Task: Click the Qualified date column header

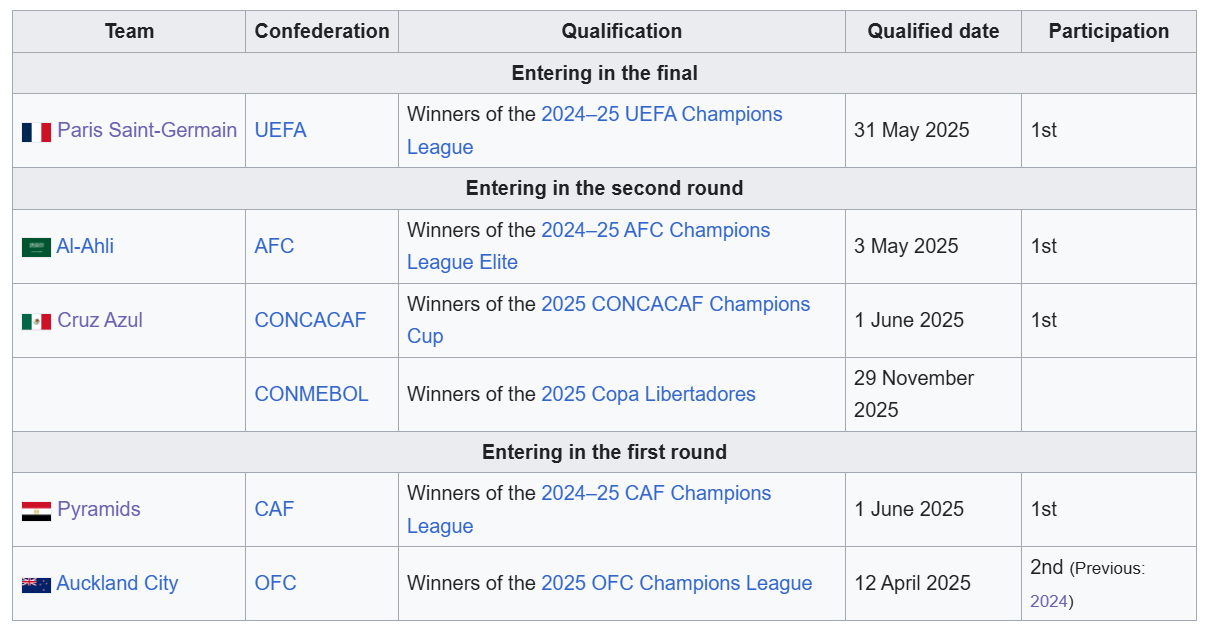Action: pos(933,31)
